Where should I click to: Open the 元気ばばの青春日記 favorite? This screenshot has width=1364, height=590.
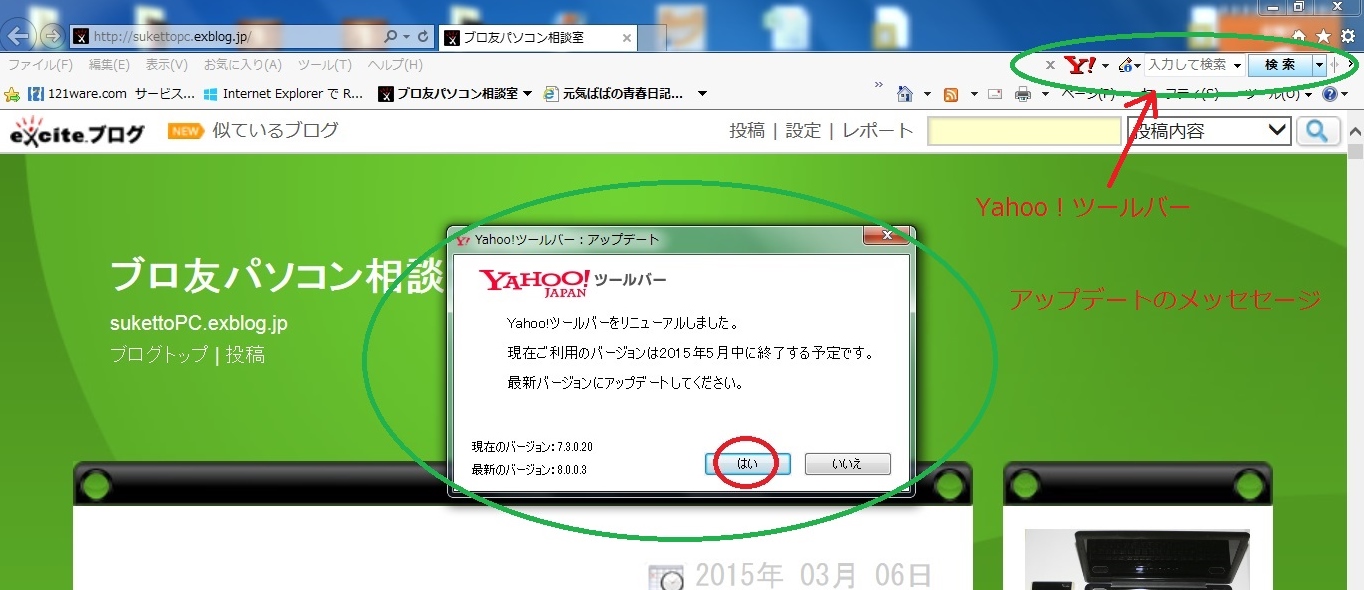pyautogui.click(x=613, y=94)
